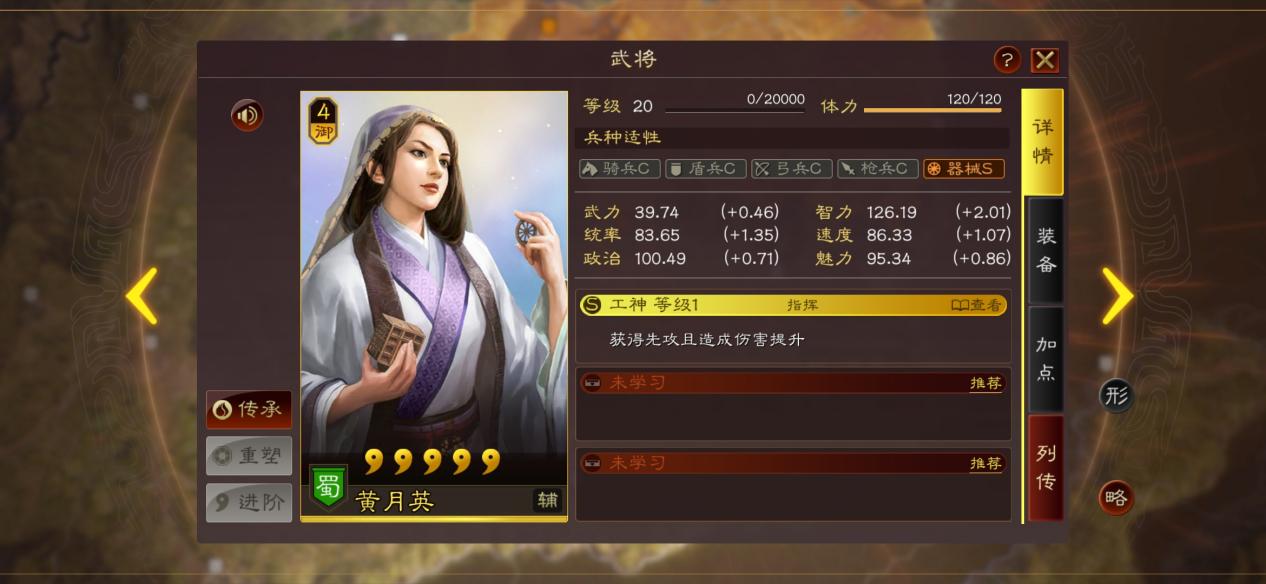The height and width of the screenshot is (584, 1266).
Task: Select the 骑兵C cavalry aptitude icon
Action: click(620, 169)
